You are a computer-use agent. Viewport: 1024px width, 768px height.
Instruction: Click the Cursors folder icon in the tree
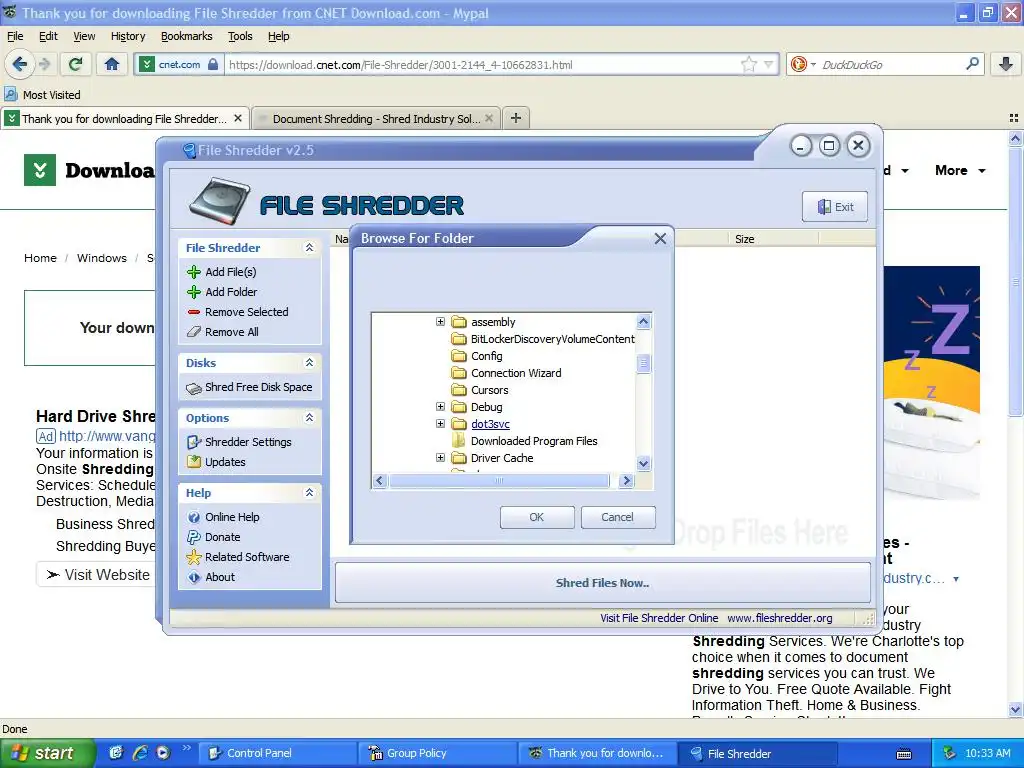[x=459, y=390]
